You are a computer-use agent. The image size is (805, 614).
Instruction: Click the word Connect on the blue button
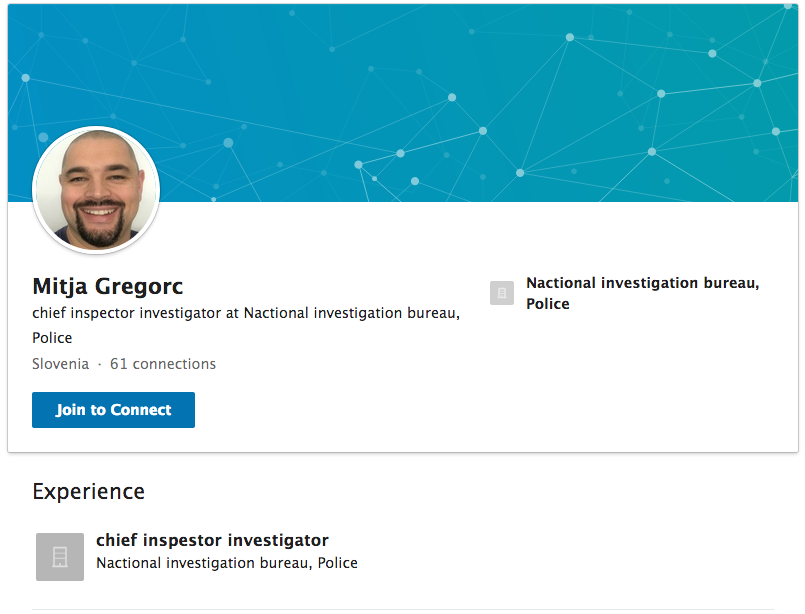pyautogui.click(x=141, y=410)
